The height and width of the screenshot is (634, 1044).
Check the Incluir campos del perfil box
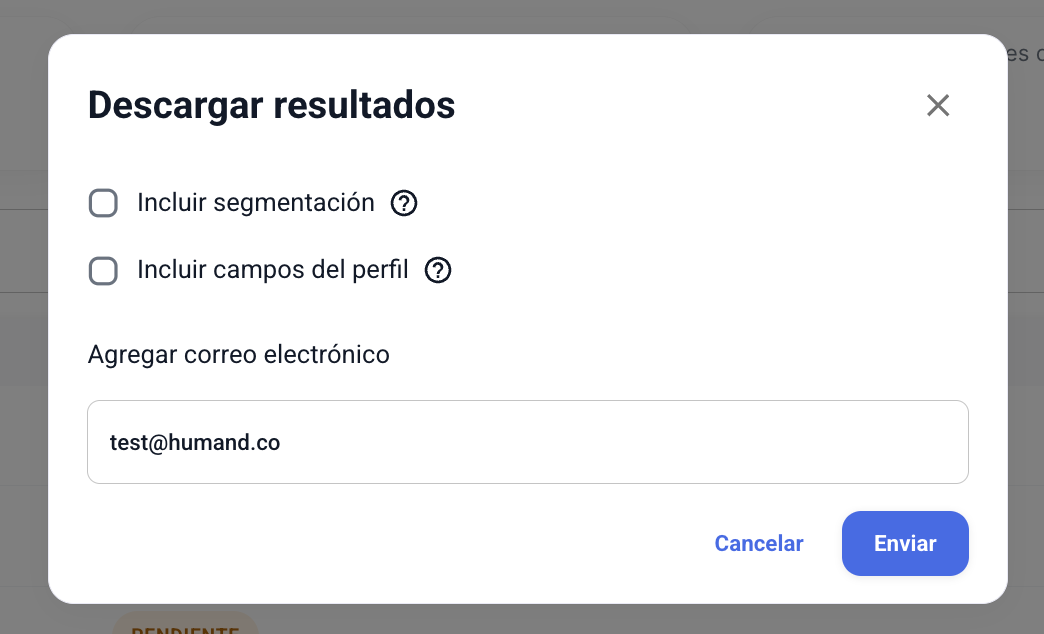pyautogui.click(x=103, y=271)
